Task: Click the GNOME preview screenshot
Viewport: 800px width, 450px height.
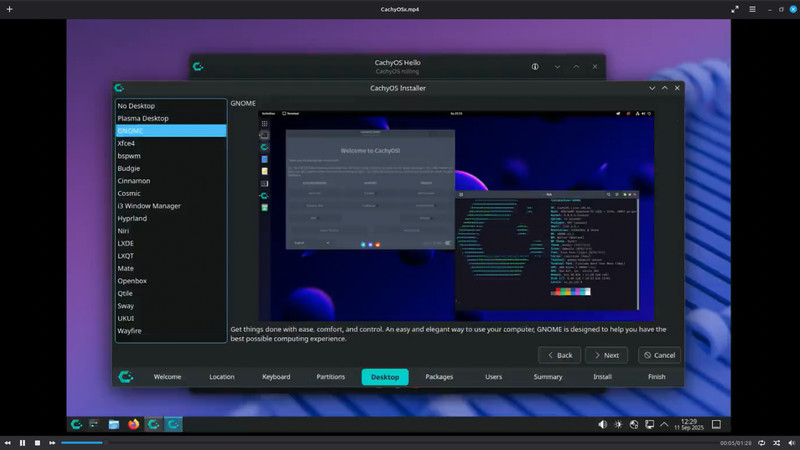Action: point(456,215)
